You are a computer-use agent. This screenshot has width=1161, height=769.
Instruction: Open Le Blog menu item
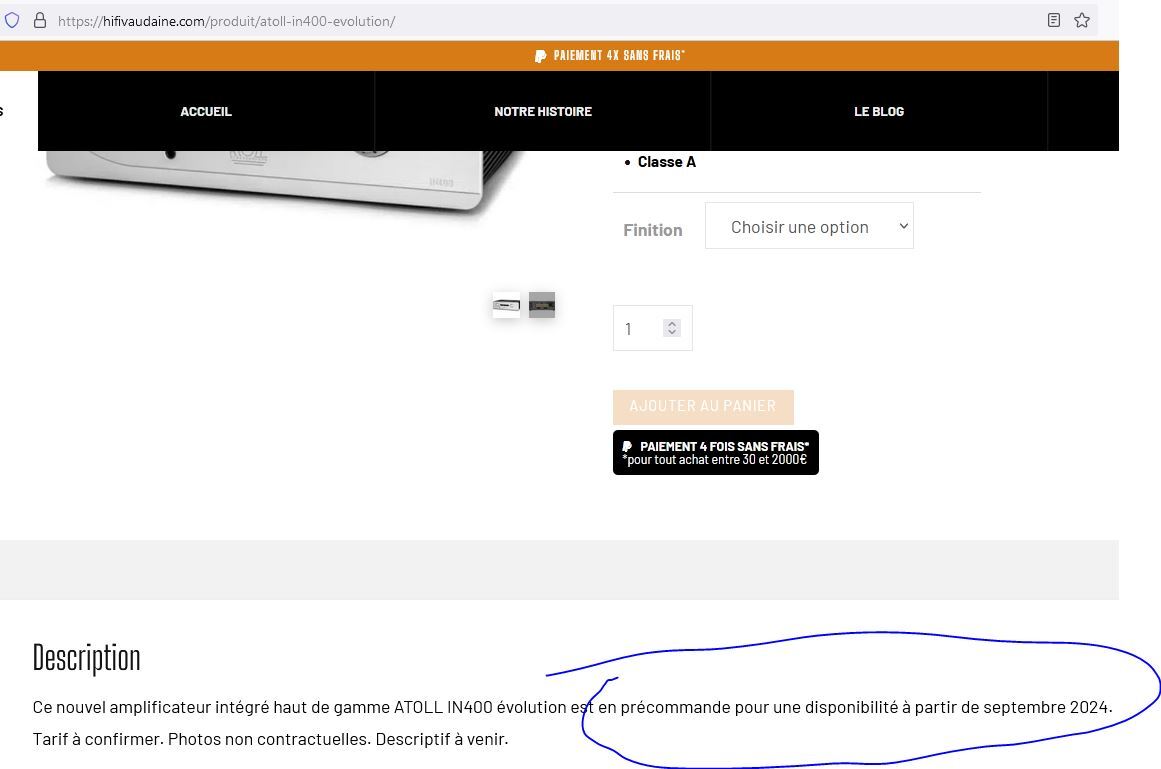[879, 111]
